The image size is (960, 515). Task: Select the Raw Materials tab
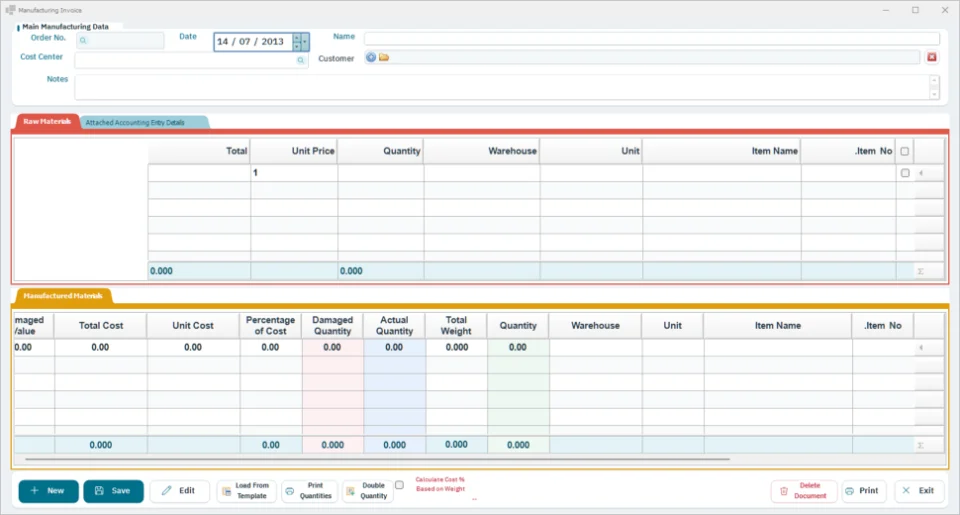[47, 121]
